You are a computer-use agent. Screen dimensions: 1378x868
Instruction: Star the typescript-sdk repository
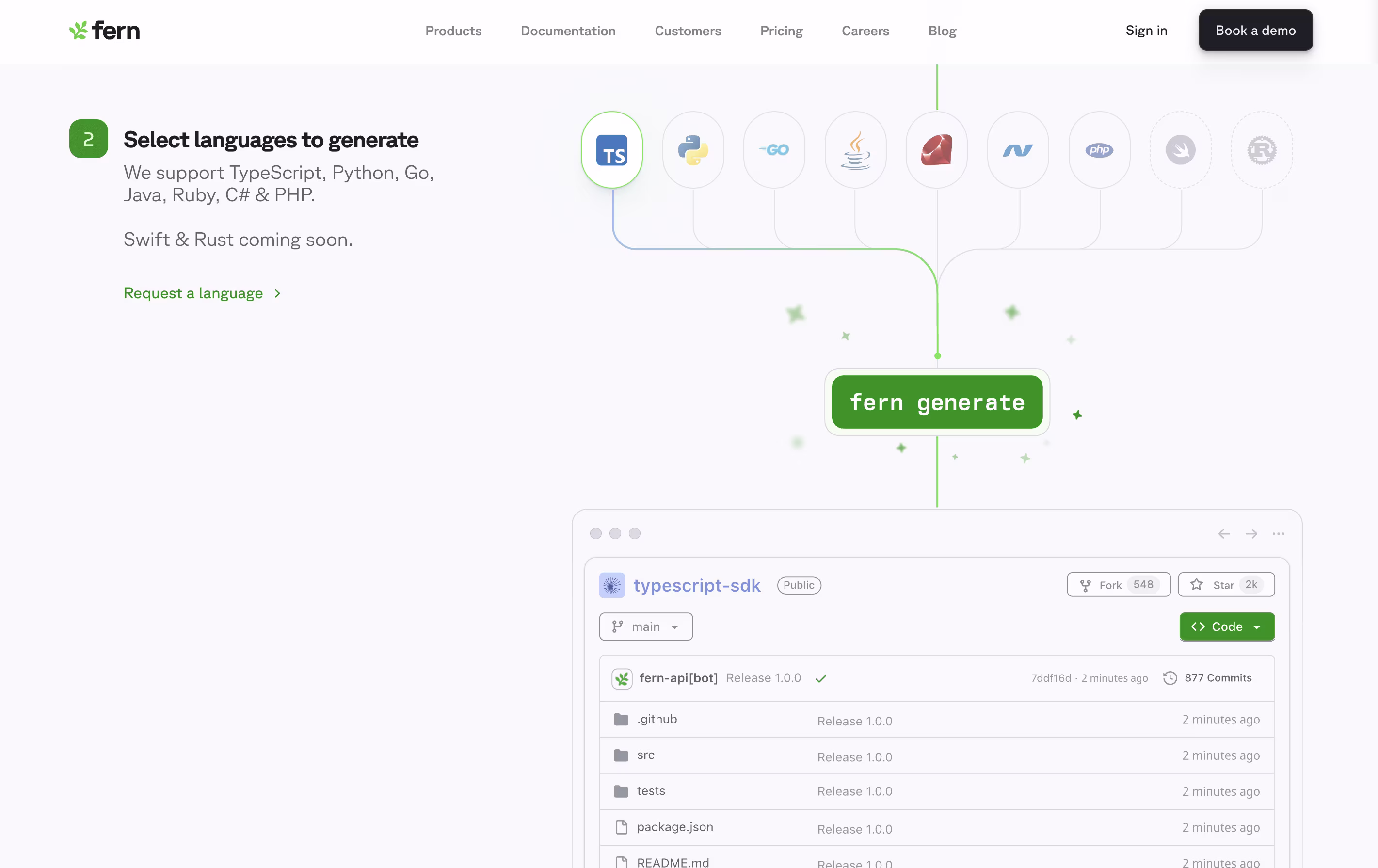pyautogui.click(x=1225, y=585)
